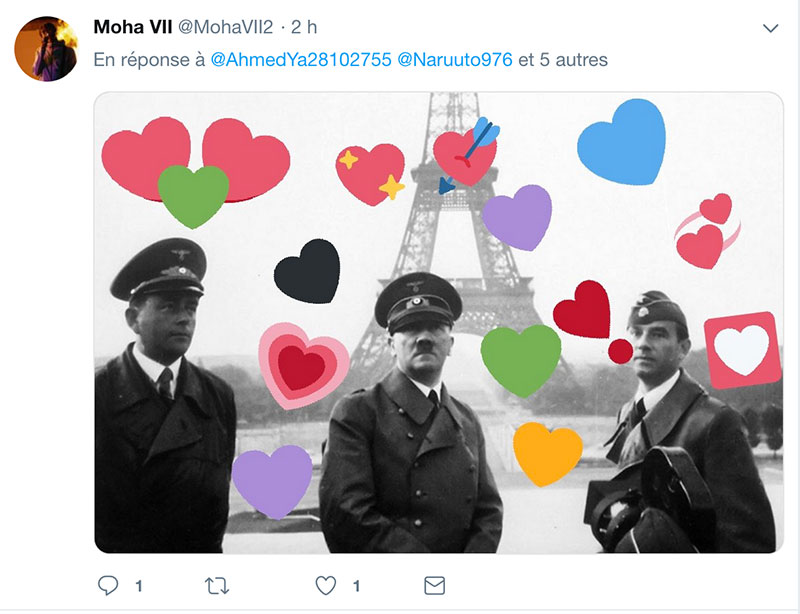
Task: Click the large blue heart in photo
Action: tap(622, 142)
